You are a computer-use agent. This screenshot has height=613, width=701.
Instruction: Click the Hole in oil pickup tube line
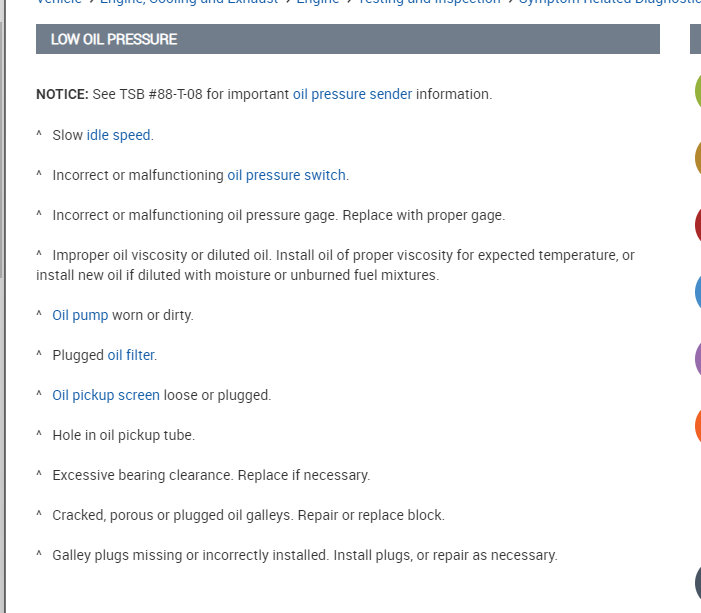(x=123, y=435)
